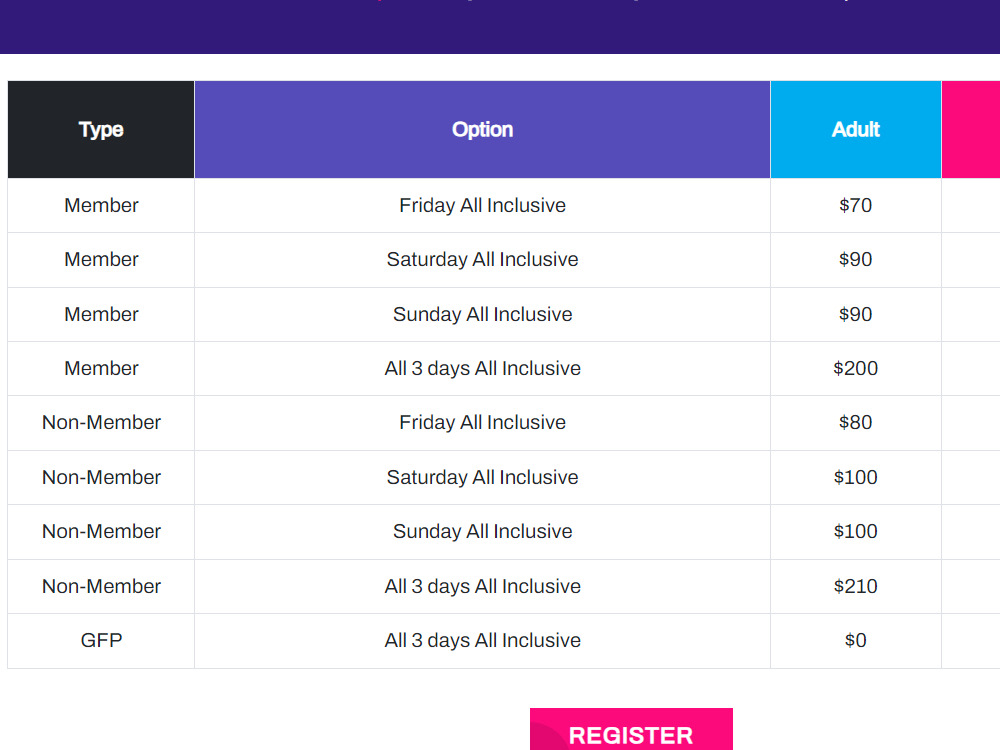
Task: Select Non-Member Sunday All Inclusive option
Action: pyautogui.click(x=482, y=532)
